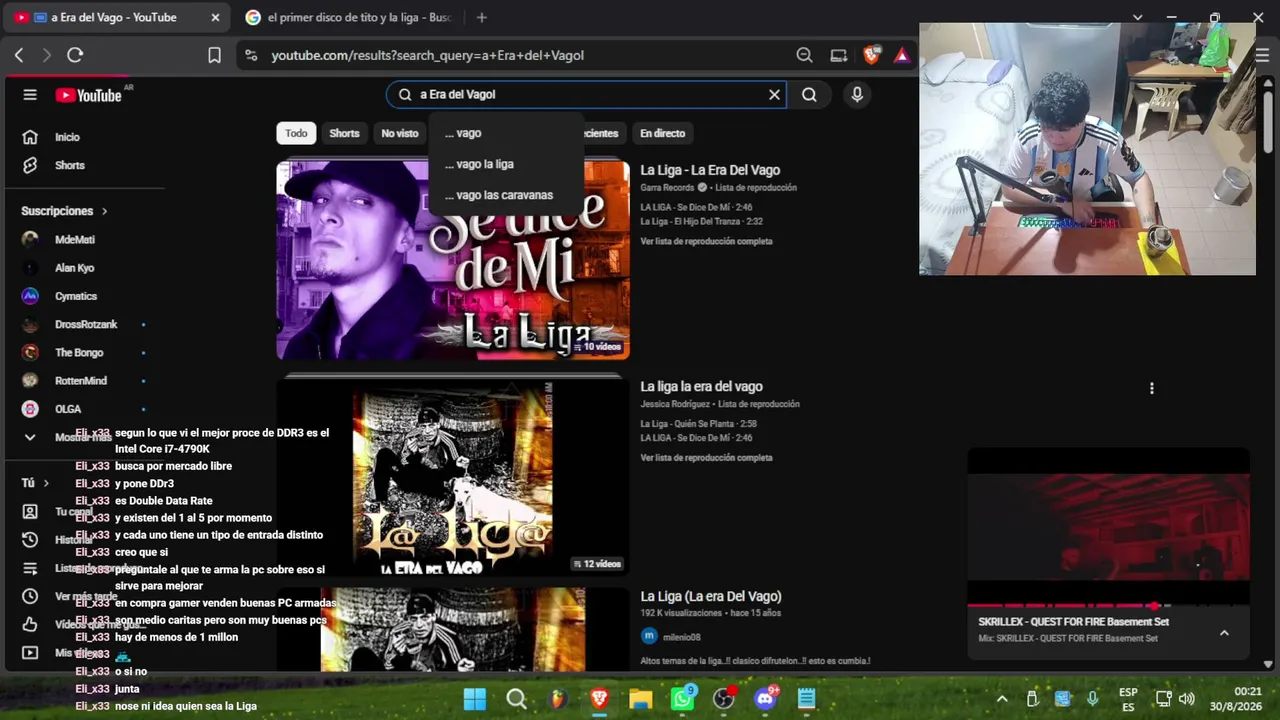Screen dimensions: 1280x720
Task: Expand the SKRILLEX miniplayer chevron
Action: point(1224,633)
